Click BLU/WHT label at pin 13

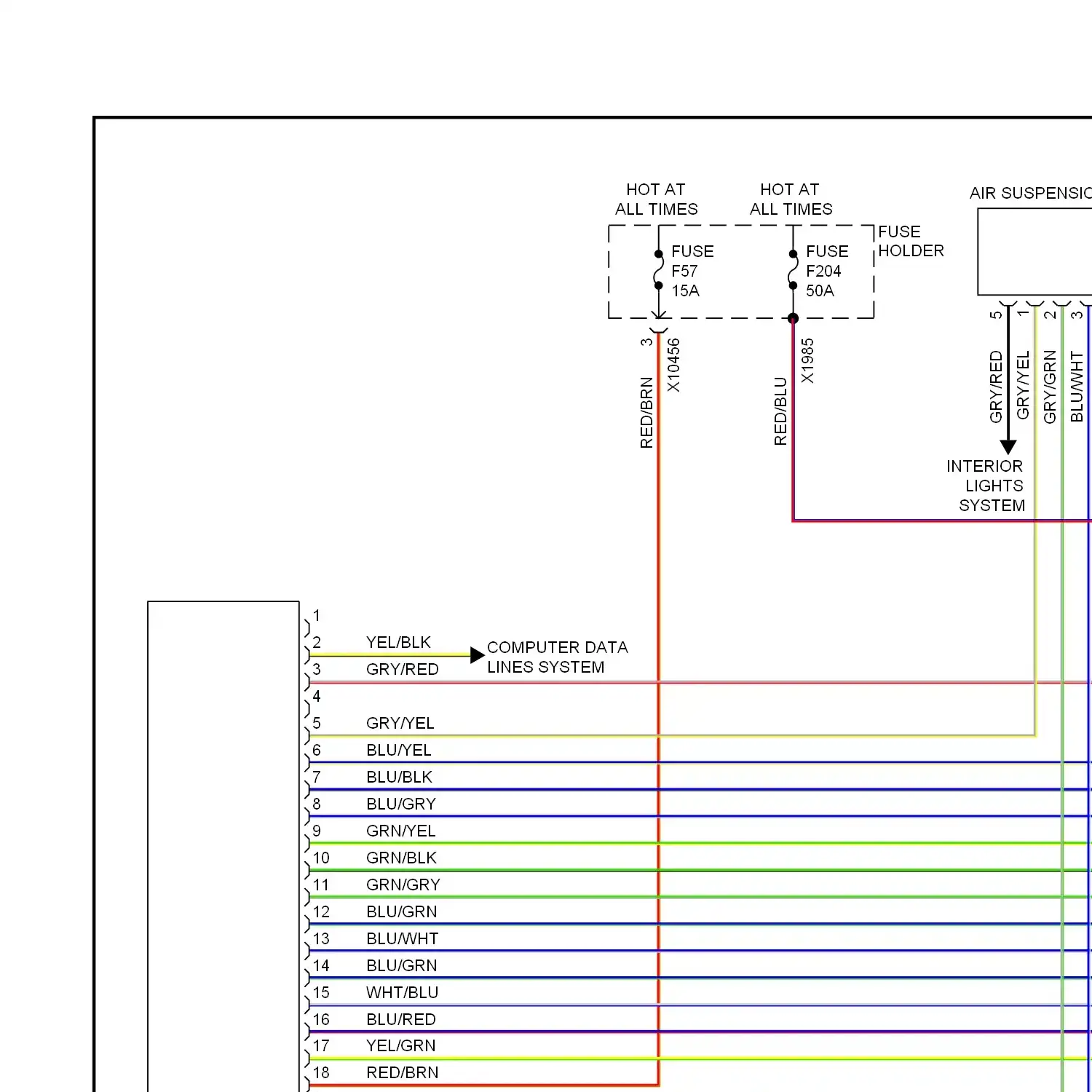click(x=402, y=938)
